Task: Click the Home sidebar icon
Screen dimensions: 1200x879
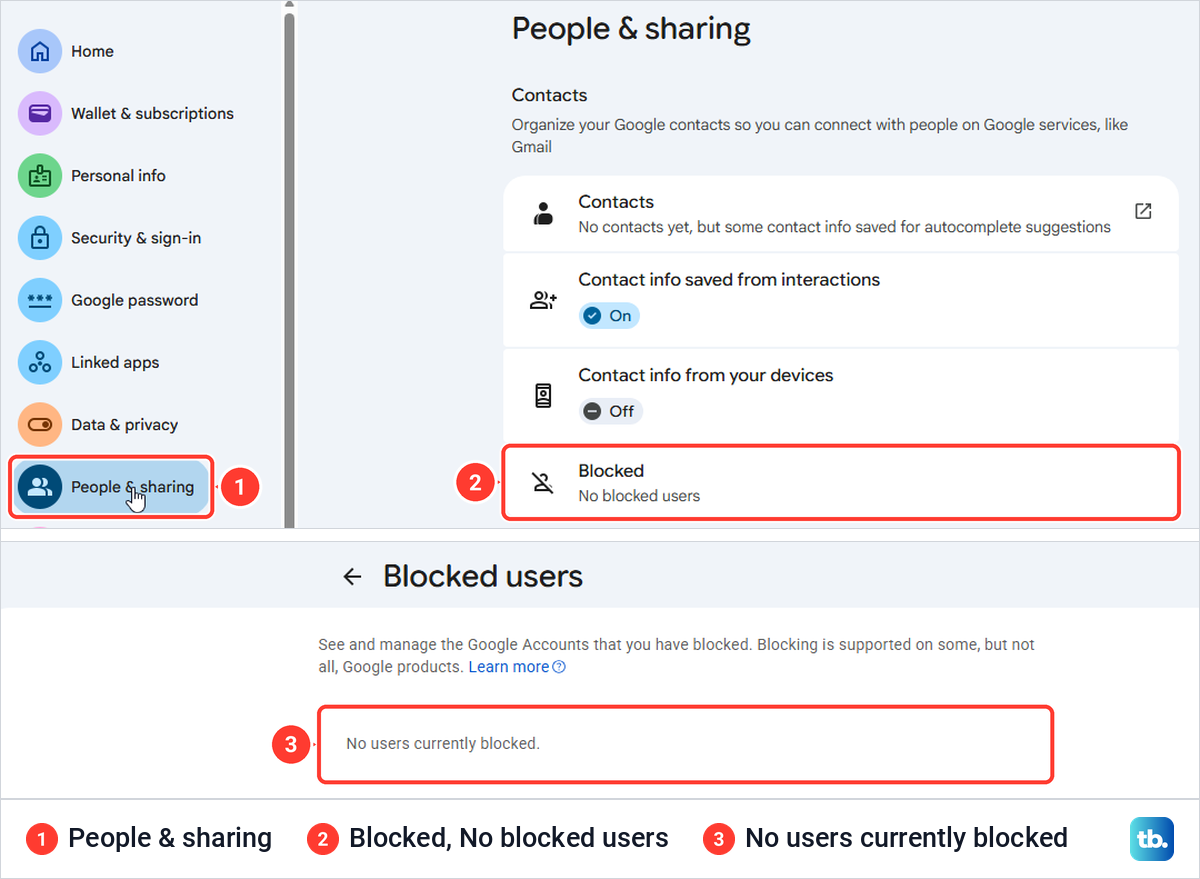Action: pyautogui.click(x=40, y=51)
